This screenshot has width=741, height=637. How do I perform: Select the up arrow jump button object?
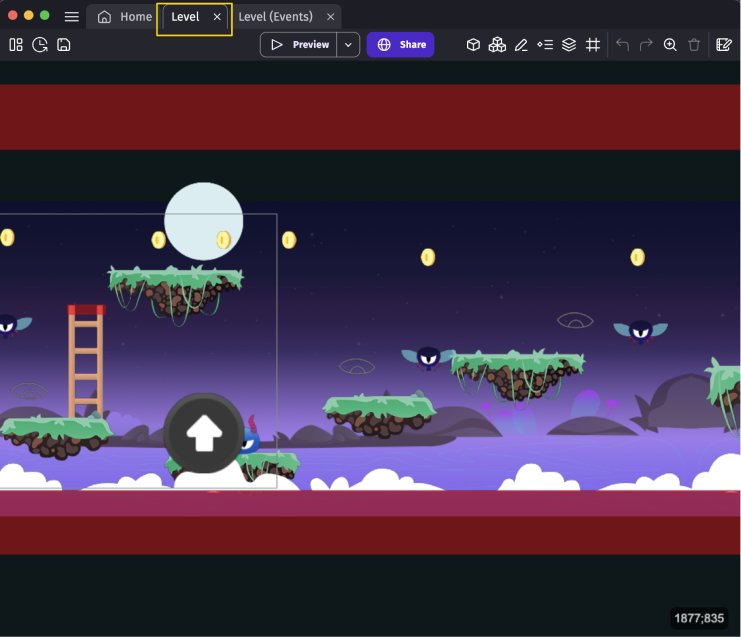204,433
